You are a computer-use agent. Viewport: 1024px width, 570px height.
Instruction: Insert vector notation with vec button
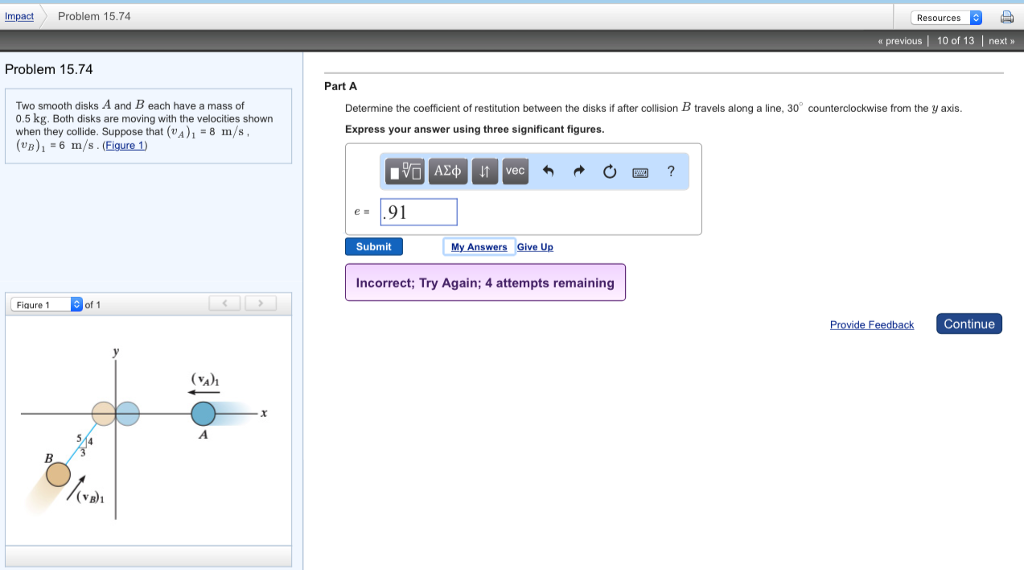(515, 172)
